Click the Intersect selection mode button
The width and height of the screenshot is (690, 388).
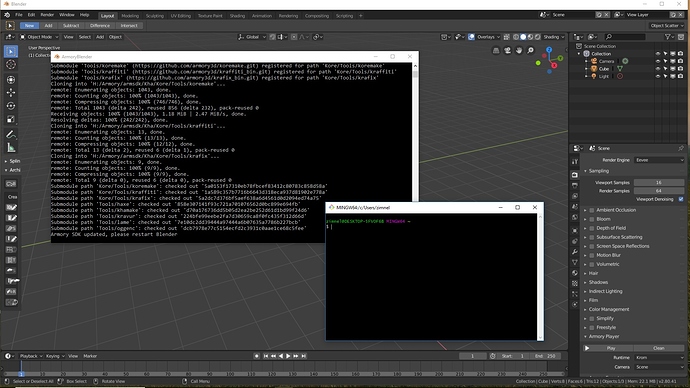[x=129, y=26]
